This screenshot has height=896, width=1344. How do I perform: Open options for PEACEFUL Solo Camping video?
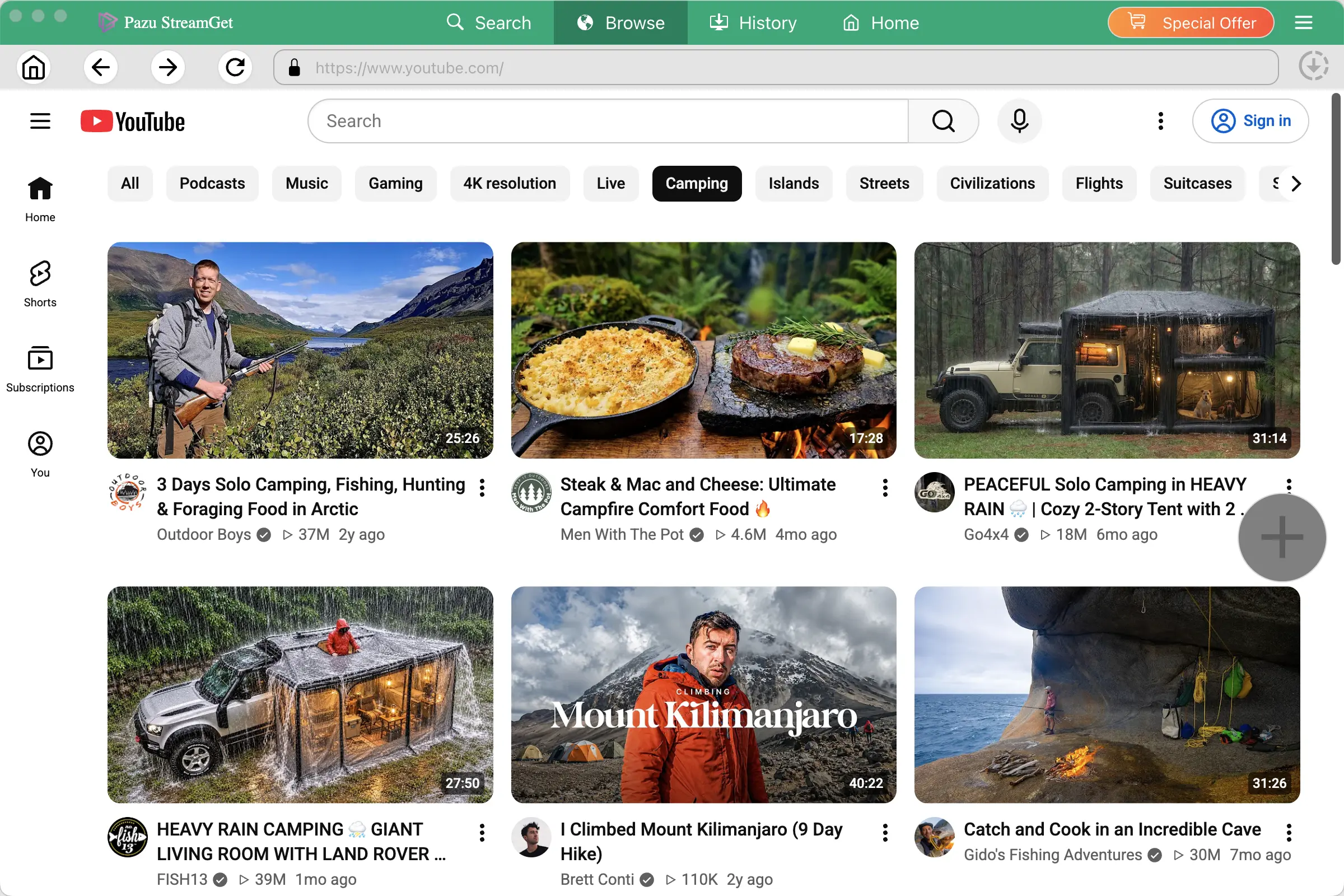click(x=1289, y=485)
